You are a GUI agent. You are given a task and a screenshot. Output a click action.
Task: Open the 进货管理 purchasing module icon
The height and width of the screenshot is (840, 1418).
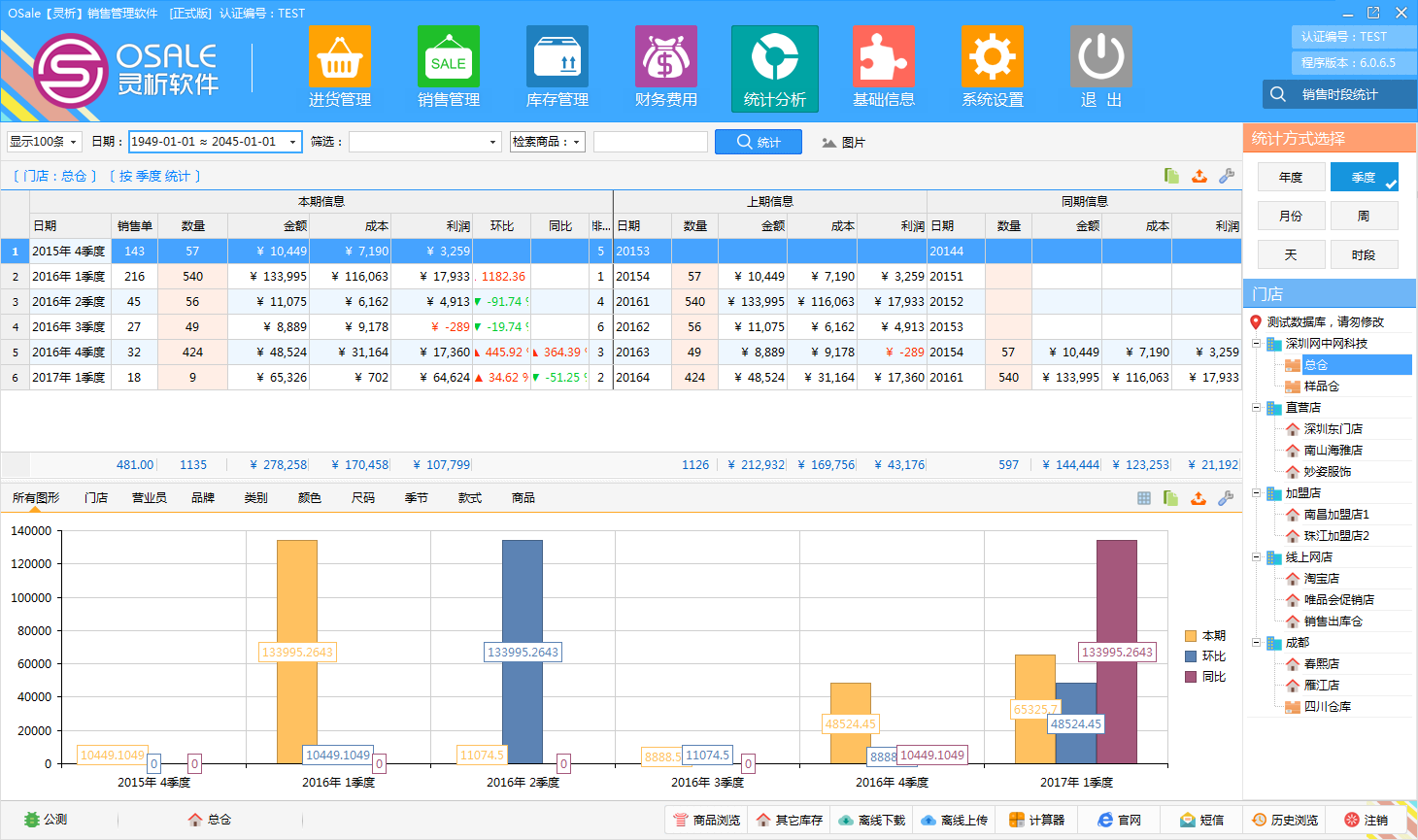(340, 67)
